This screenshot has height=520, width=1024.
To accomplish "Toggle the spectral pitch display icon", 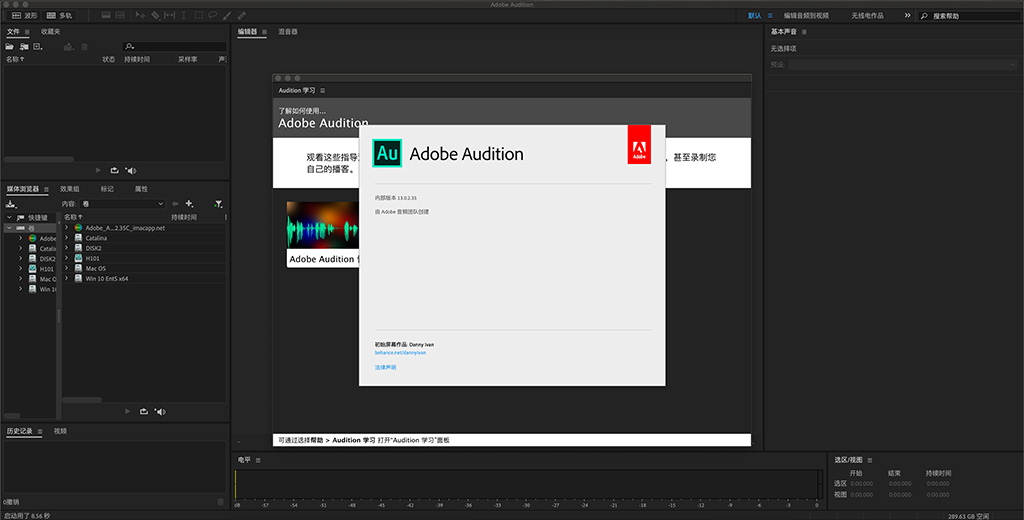I will tap(120, 15).
